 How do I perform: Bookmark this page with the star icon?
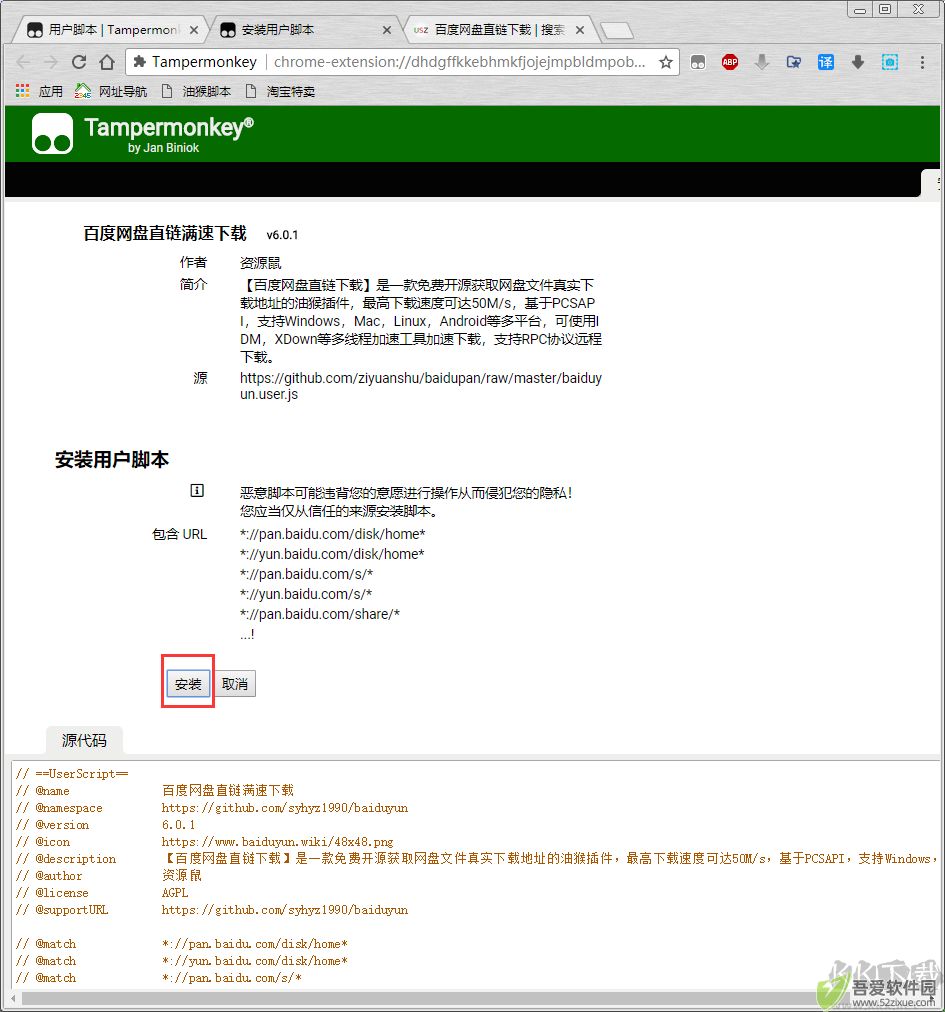(x=666, y=63)
